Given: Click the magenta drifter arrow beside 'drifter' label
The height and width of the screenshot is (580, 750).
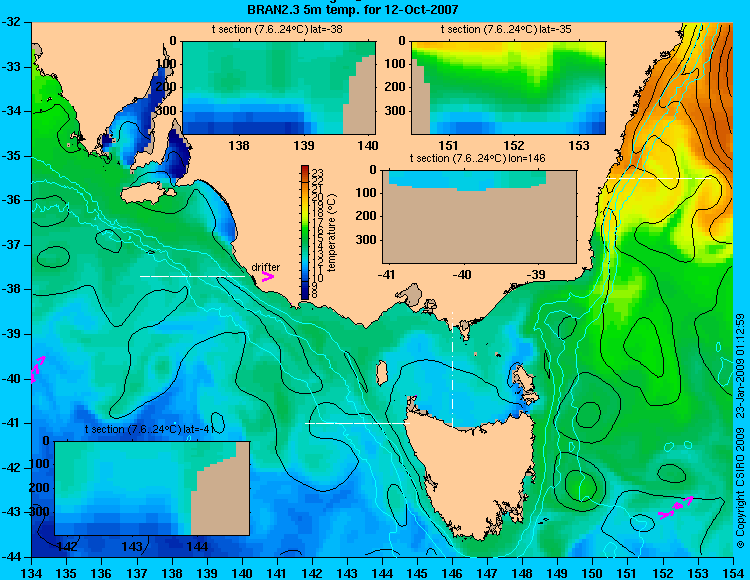Looking at the screenshot, I should (268, 276).
